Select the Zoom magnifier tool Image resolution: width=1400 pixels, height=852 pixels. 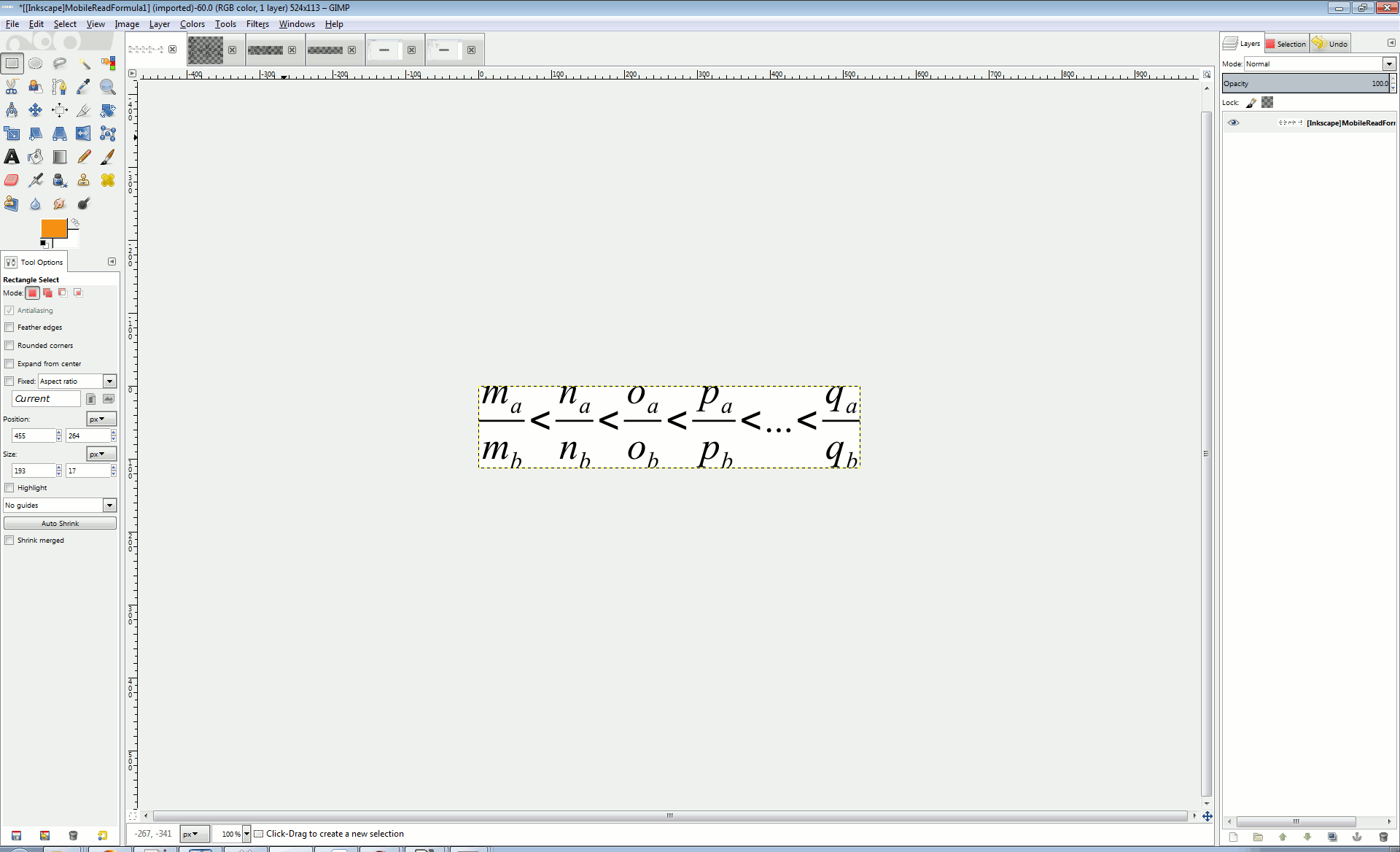107,87
